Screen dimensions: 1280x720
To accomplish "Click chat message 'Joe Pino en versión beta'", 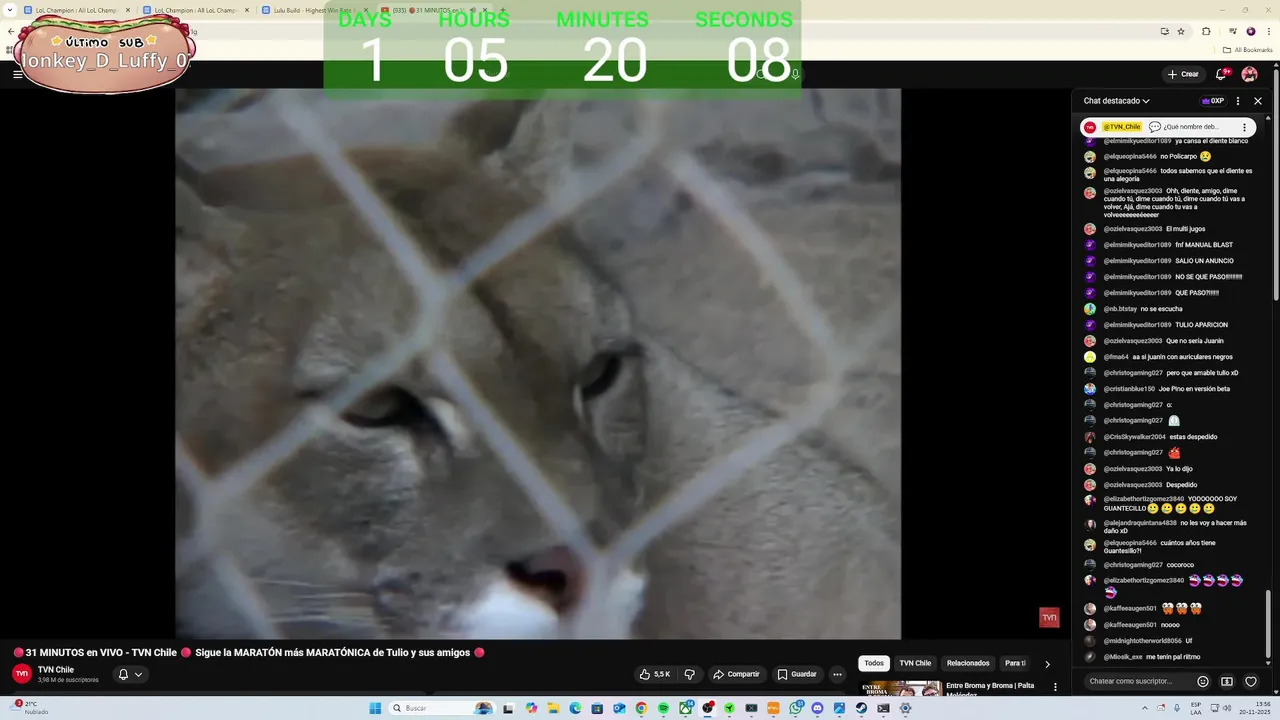I will tap(1194, 389).
